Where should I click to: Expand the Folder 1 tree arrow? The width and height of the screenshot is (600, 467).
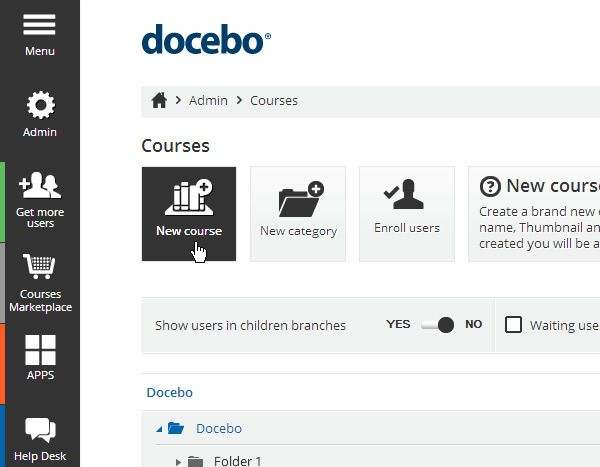178,462
